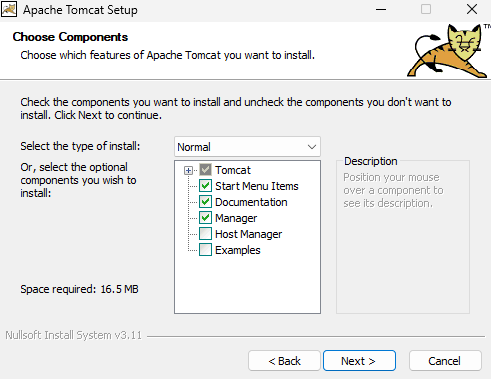Enable the Examples checkbox

click(x=205, y=250)
